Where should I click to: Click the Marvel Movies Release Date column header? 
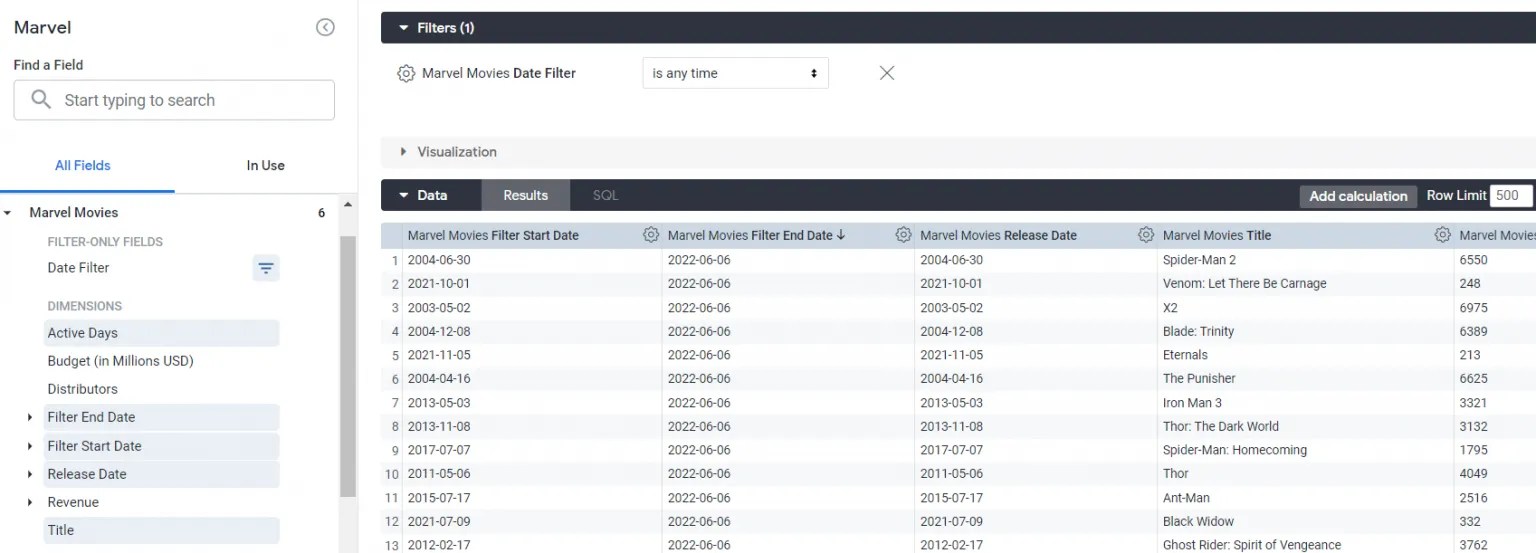coord(998,235)
